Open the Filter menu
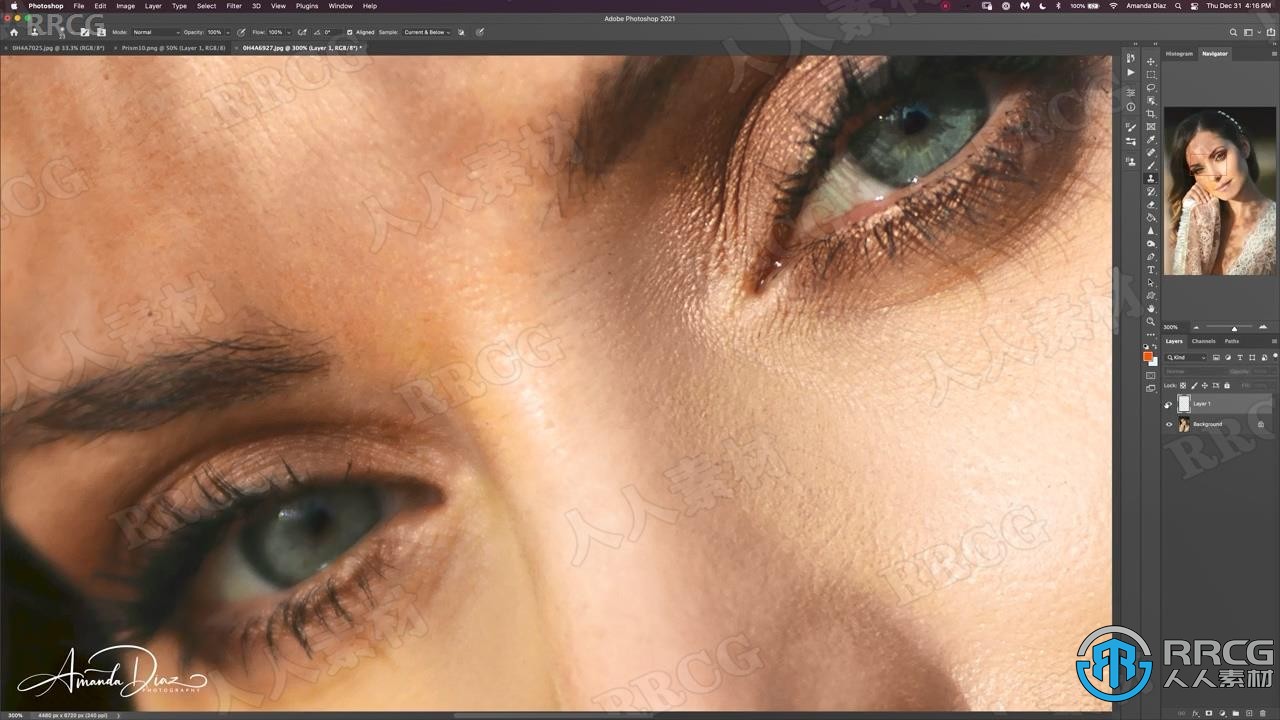The image size is (1280, 720). point(234,6)
